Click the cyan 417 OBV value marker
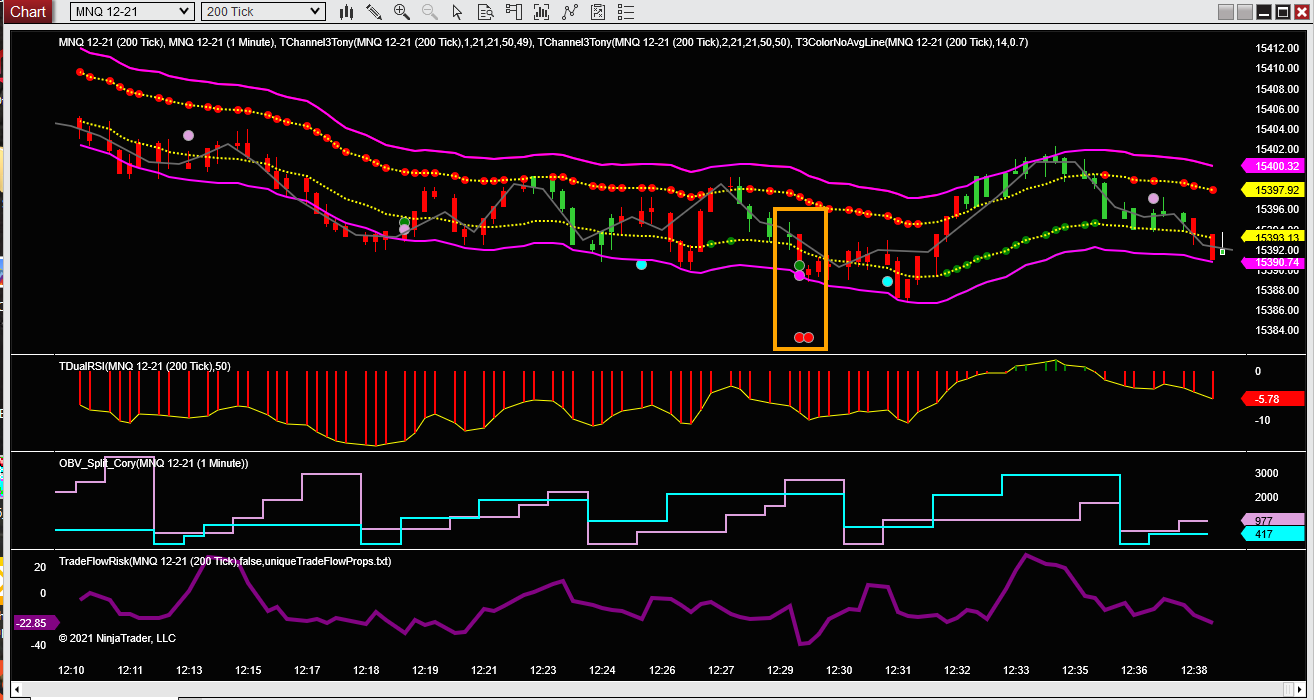1314x700 pixels. click(x=1272, y=534)
